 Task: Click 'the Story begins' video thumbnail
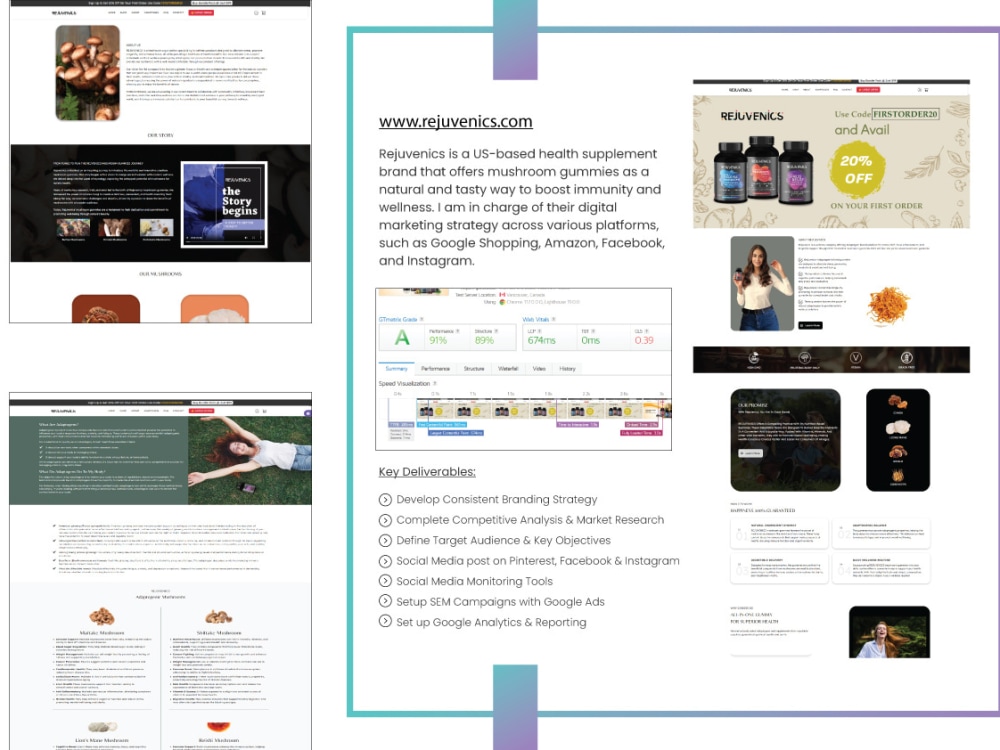click(224, 205)
